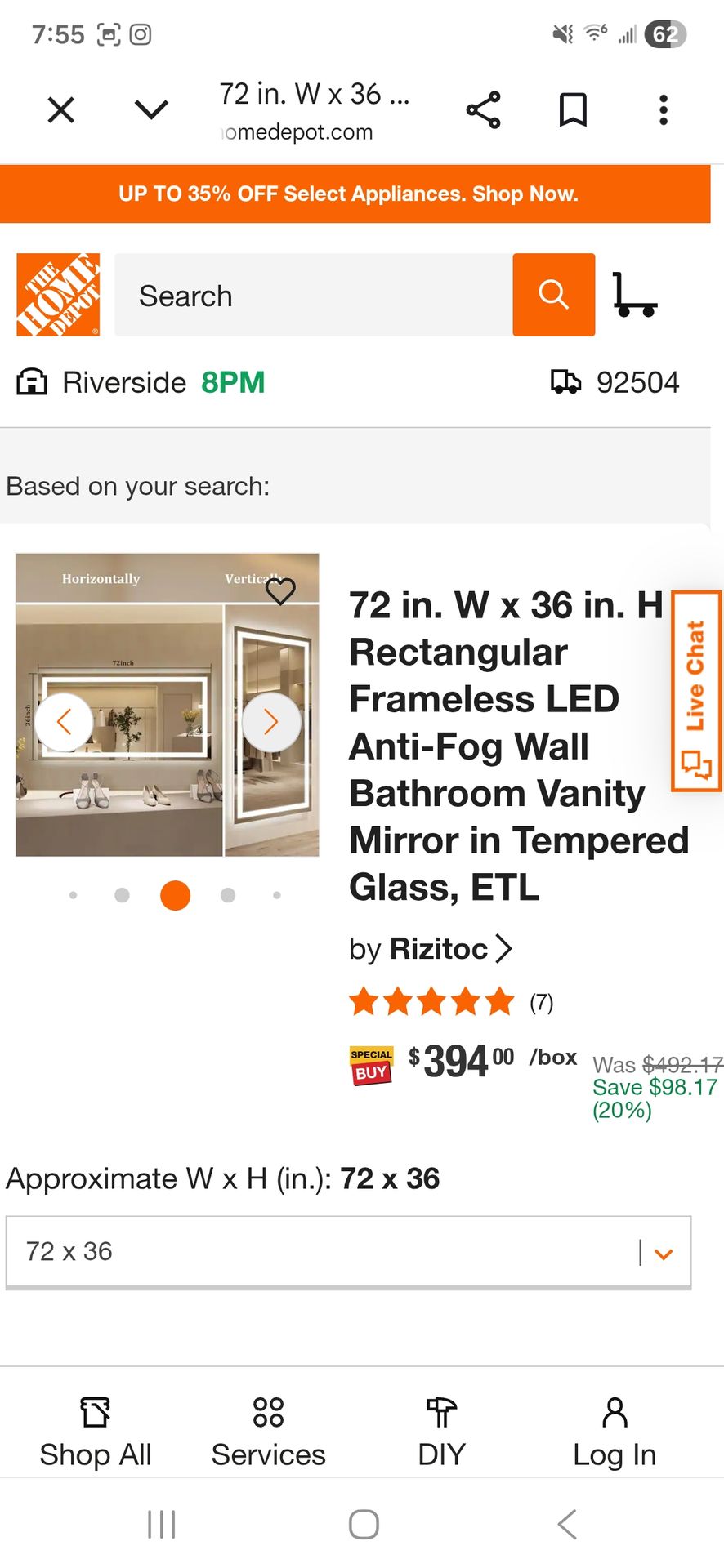This screenshot has height=1568, width=724.
Task: Tap the appliances 35% off banner
Action: coord(348,194)
